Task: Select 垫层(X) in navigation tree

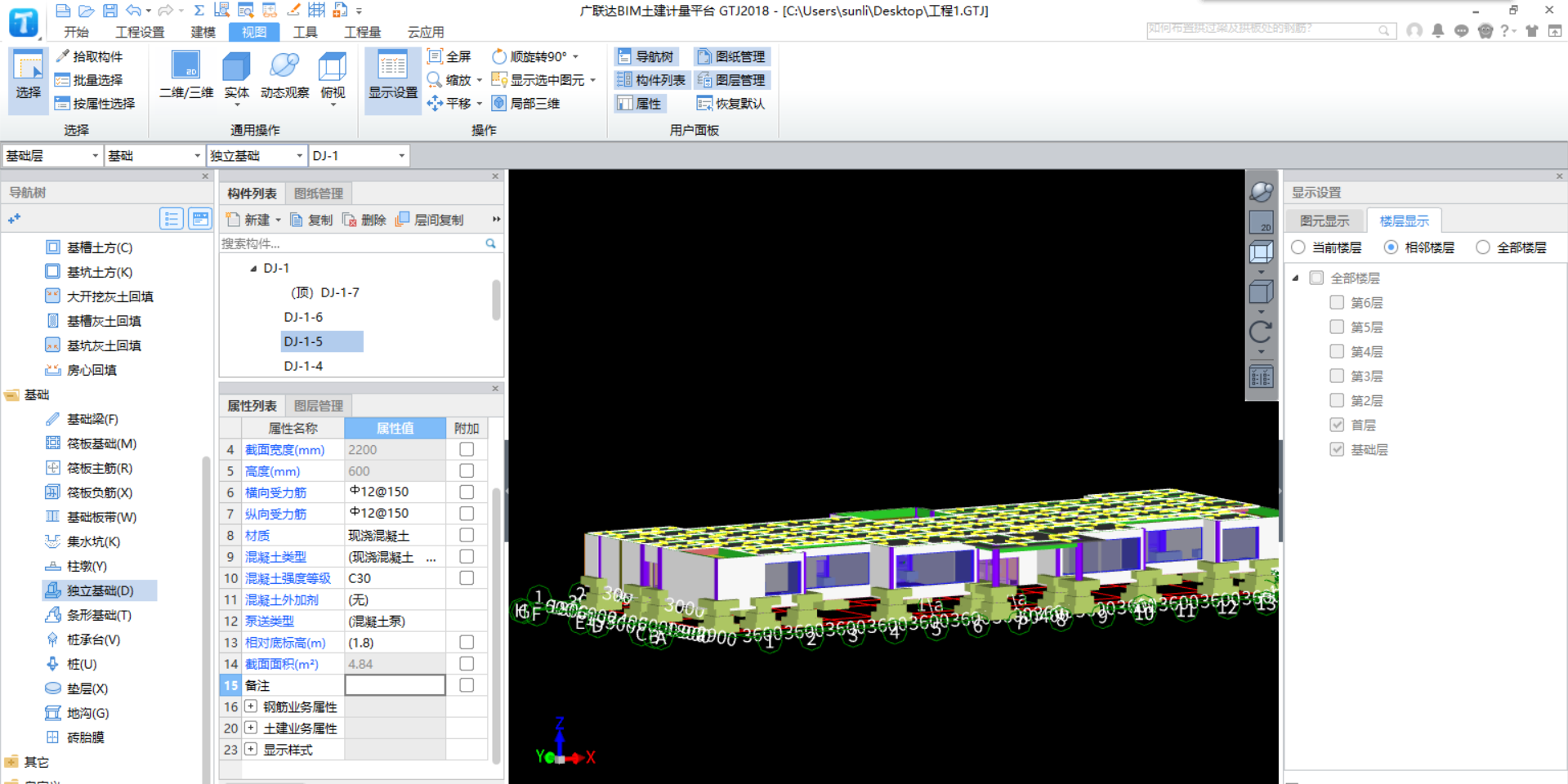Action: [x=87, y=688]
